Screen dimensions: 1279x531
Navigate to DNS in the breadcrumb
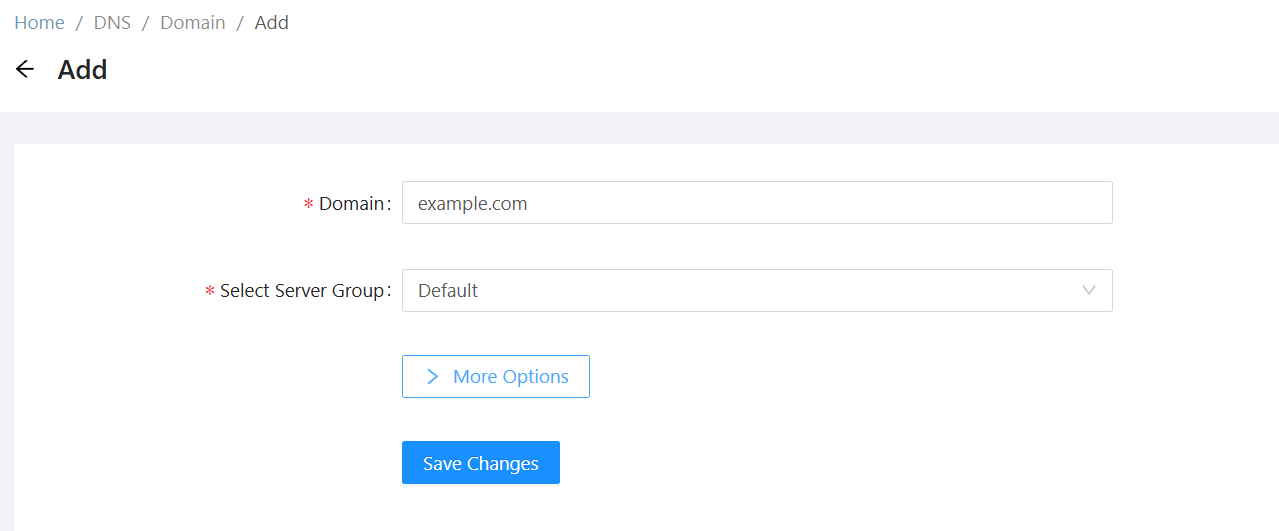point(112,23)
